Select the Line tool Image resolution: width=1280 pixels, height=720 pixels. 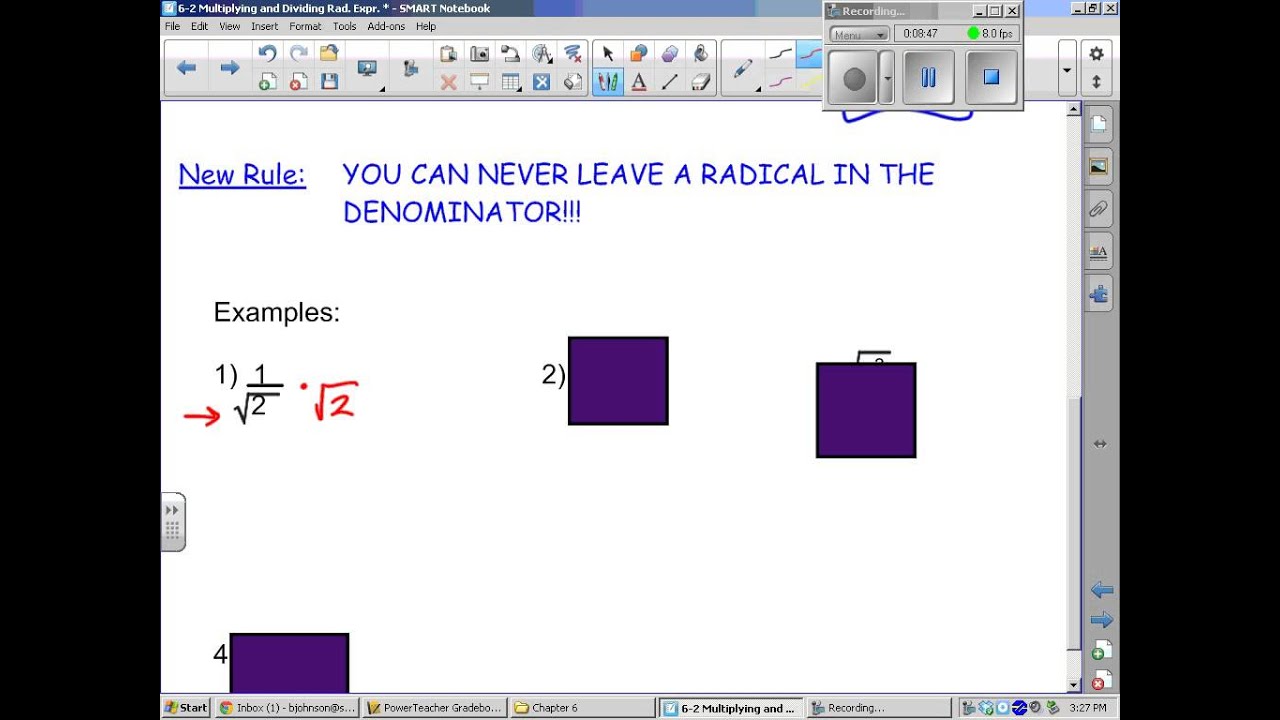[x=670, y=83]
